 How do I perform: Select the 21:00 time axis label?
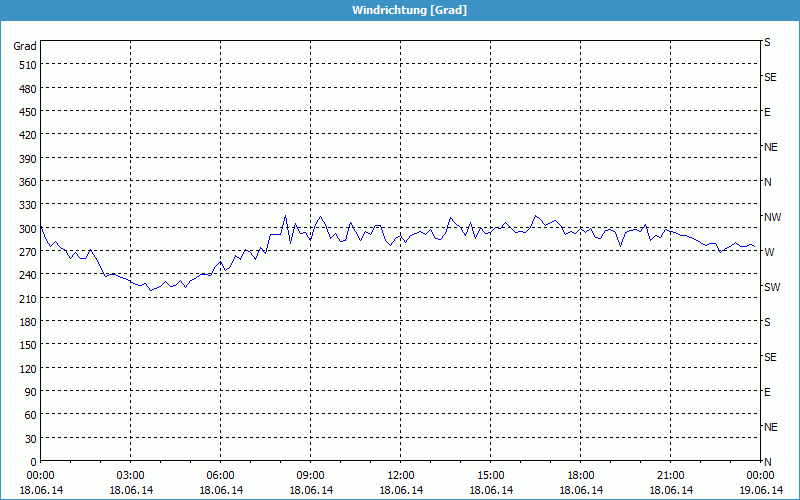671,475
